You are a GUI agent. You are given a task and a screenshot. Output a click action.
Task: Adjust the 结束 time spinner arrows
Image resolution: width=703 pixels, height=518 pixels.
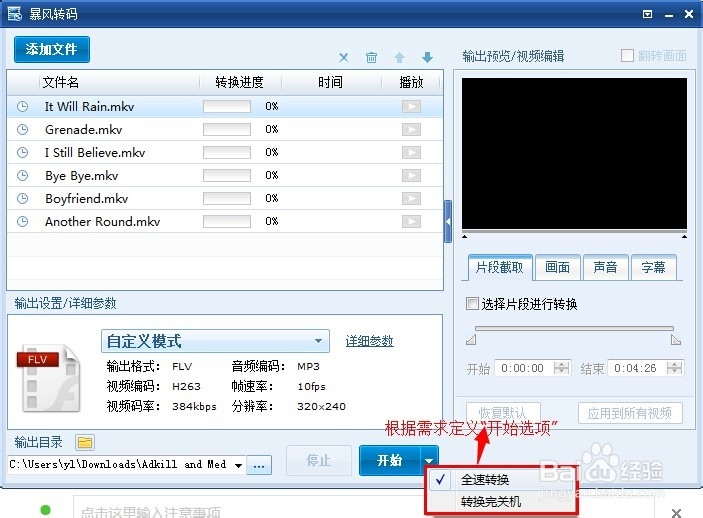tap(674, 368)
